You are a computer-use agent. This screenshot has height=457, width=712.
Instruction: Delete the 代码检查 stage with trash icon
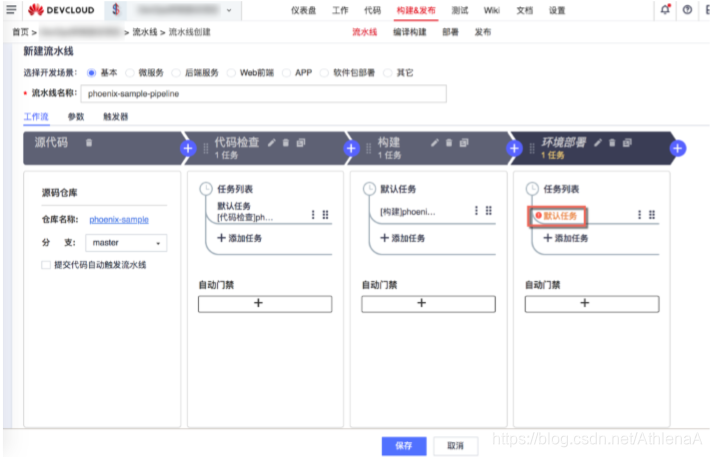[x=286, y=143]
